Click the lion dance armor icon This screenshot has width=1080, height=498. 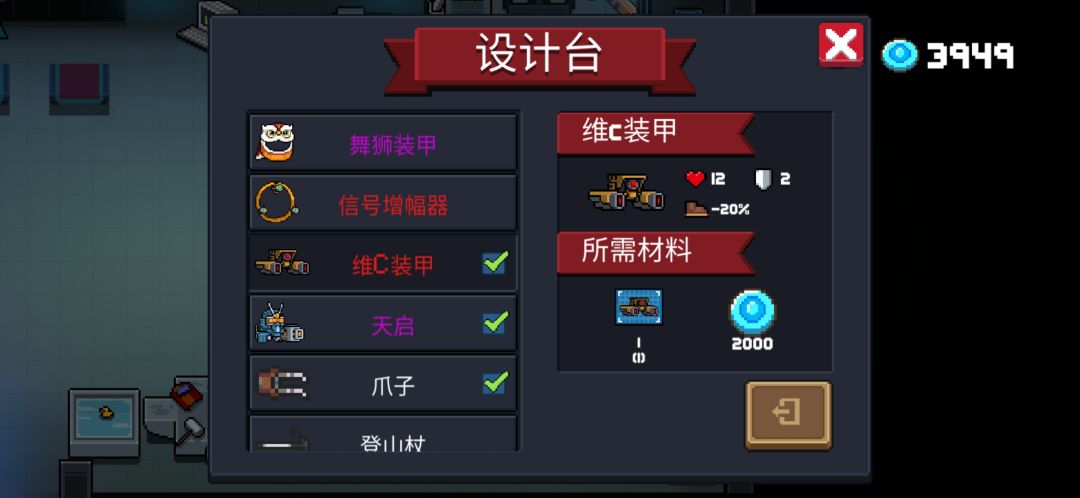(x=276, y=142)
